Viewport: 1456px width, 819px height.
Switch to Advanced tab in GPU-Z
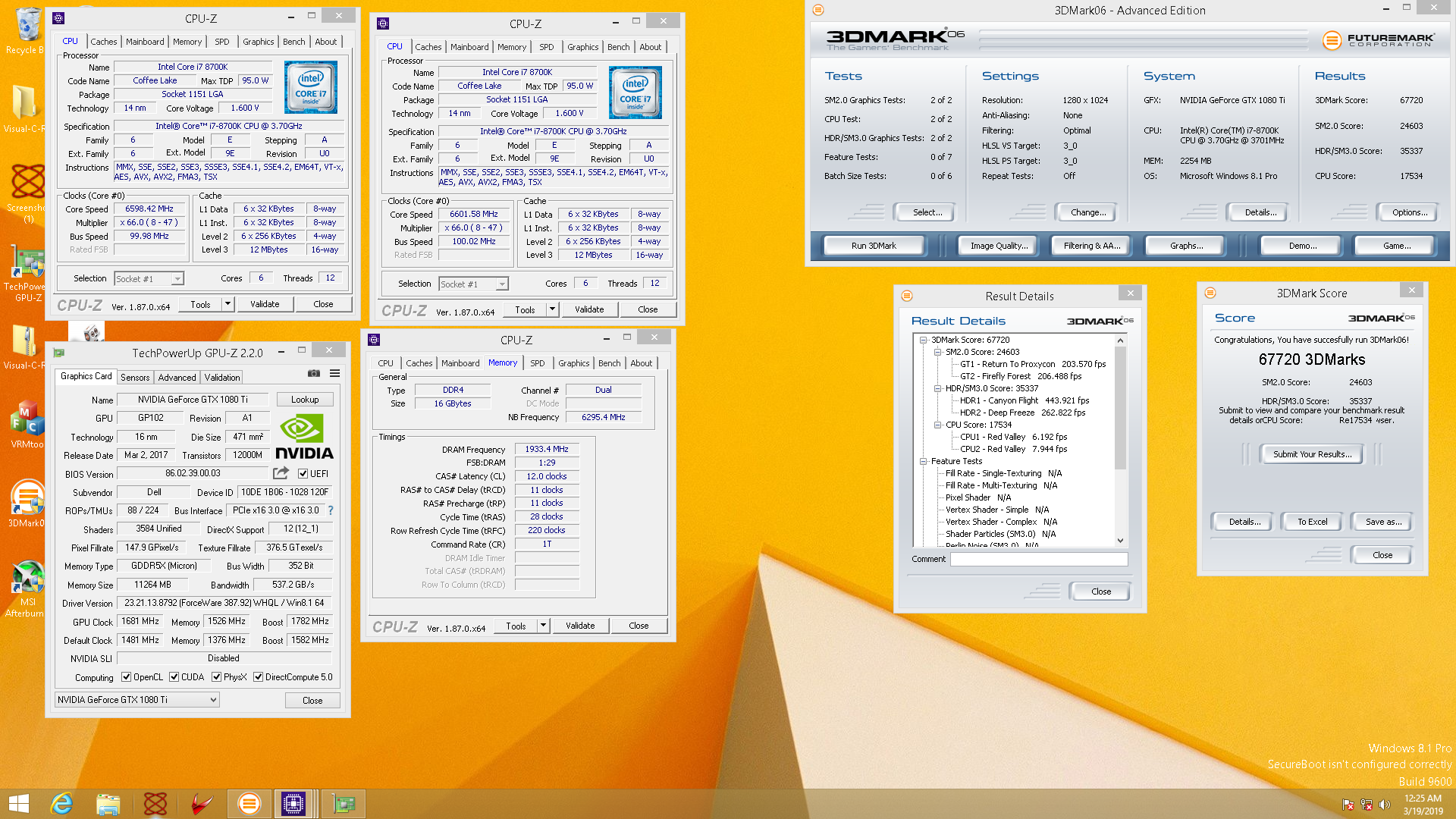tap(177, 378)
